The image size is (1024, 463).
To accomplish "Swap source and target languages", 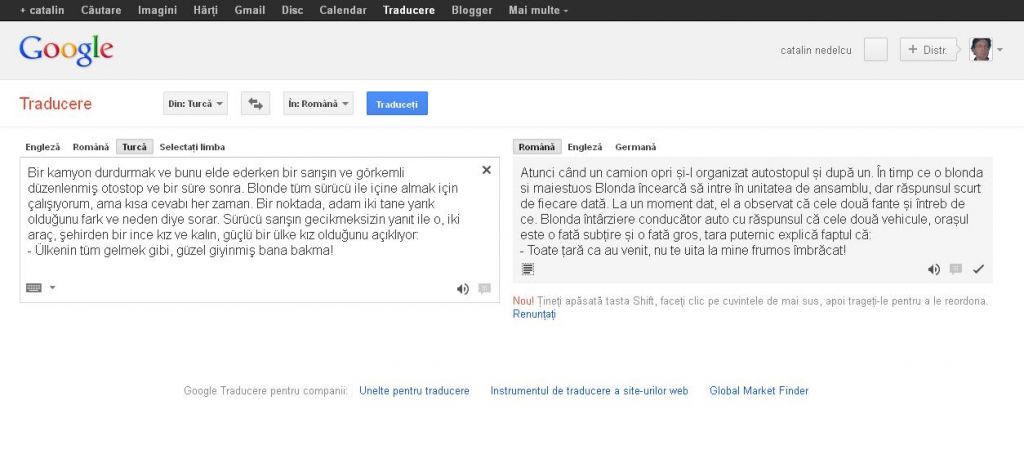I will coord(255,103).
